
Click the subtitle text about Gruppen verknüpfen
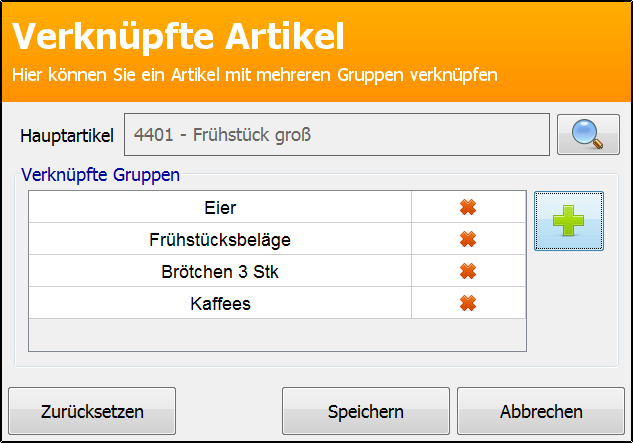pyautogui.click(x=255, y=75)
